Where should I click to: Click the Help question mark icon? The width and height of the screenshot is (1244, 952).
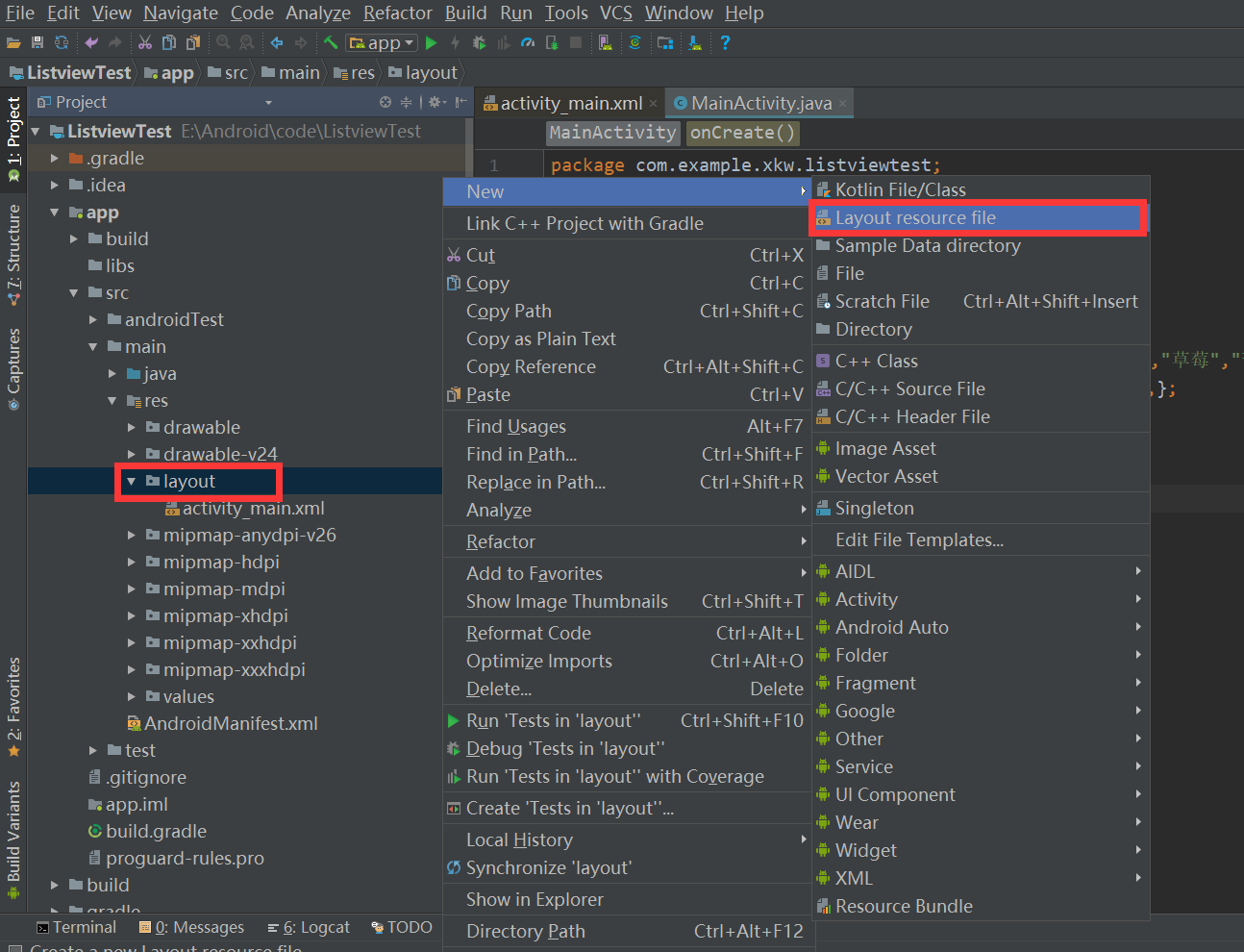point(725,42)
